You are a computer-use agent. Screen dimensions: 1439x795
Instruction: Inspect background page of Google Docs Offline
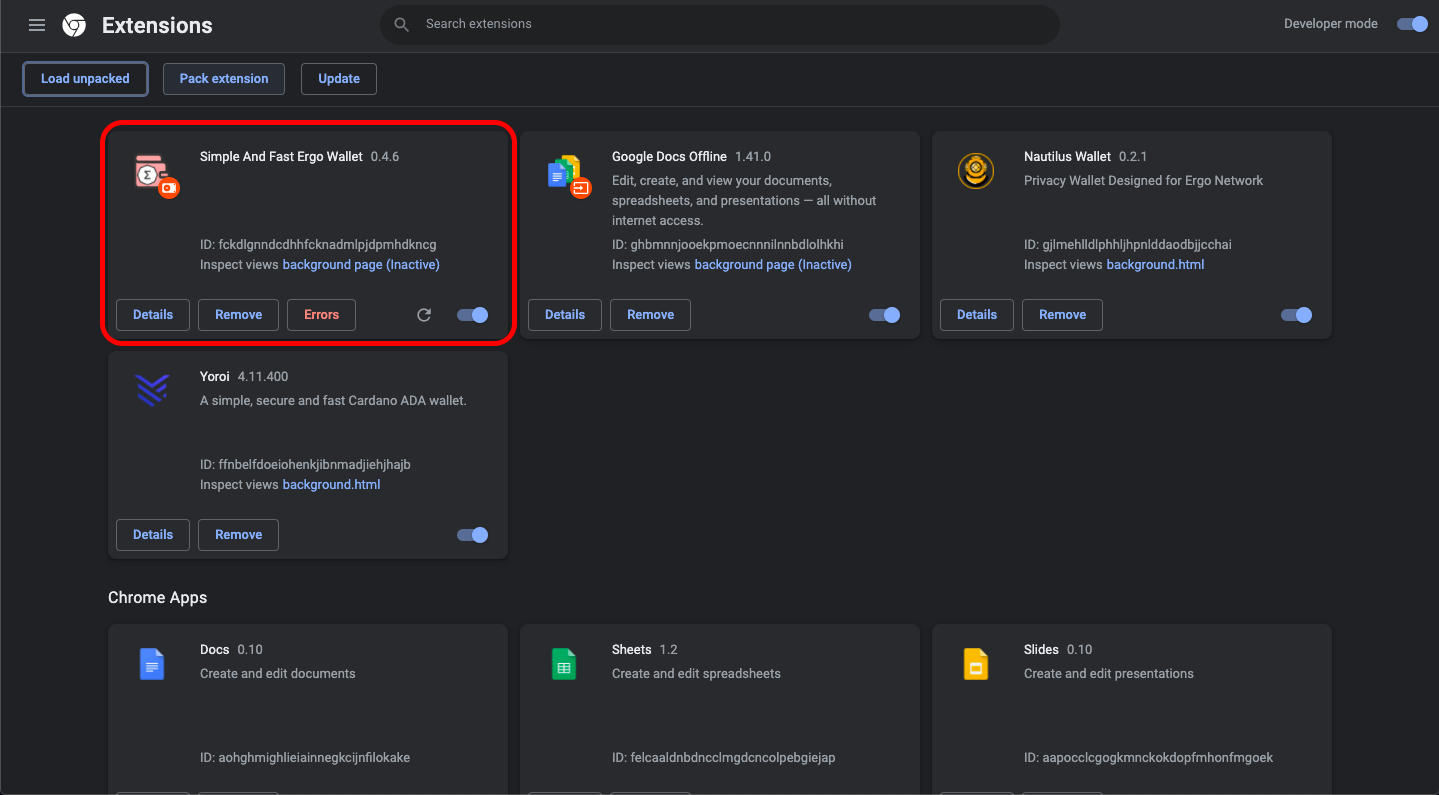[x=773, y=265]
